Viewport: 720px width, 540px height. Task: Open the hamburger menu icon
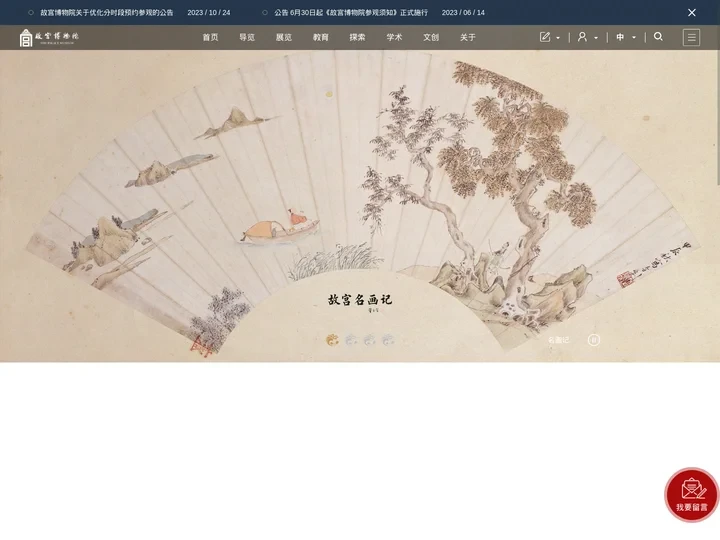click(691, 37)
